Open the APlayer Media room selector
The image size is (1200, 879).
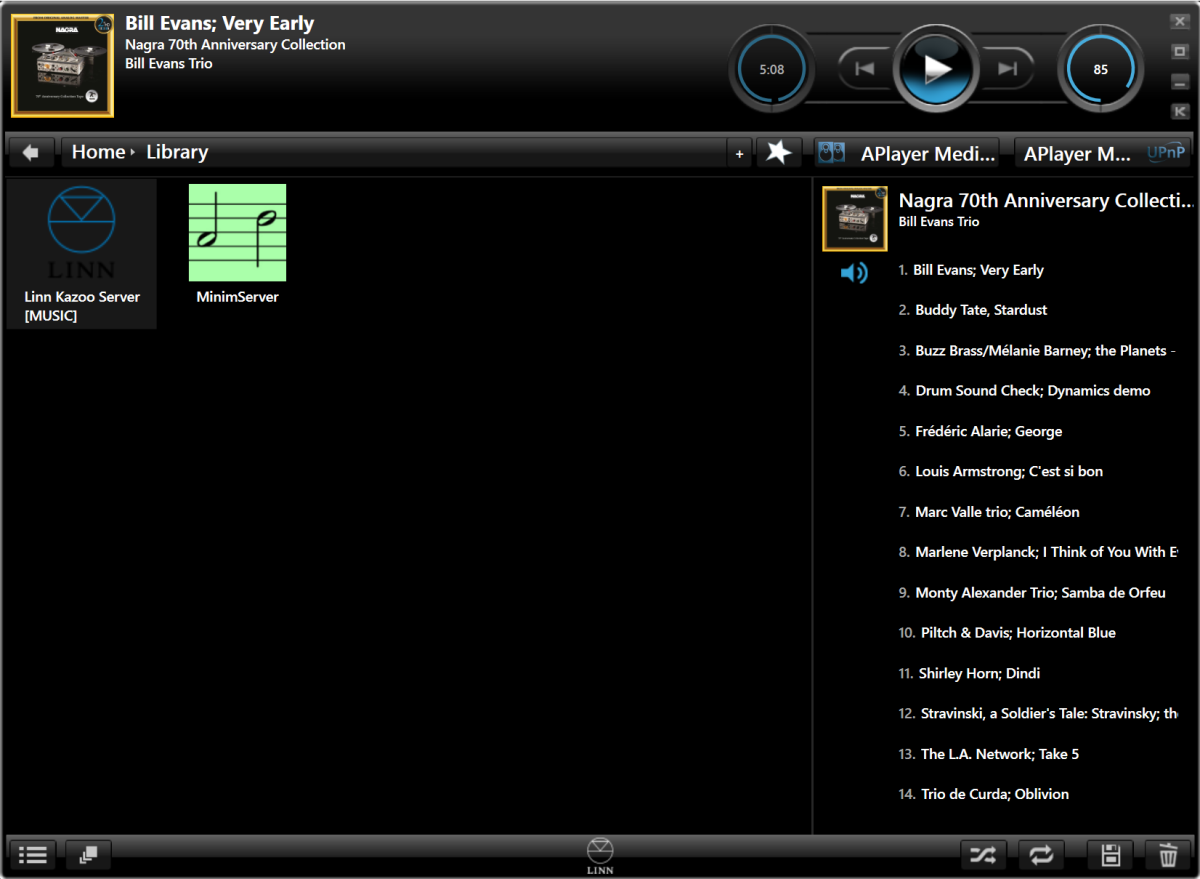pyautogui.click(x=907, y=153)
